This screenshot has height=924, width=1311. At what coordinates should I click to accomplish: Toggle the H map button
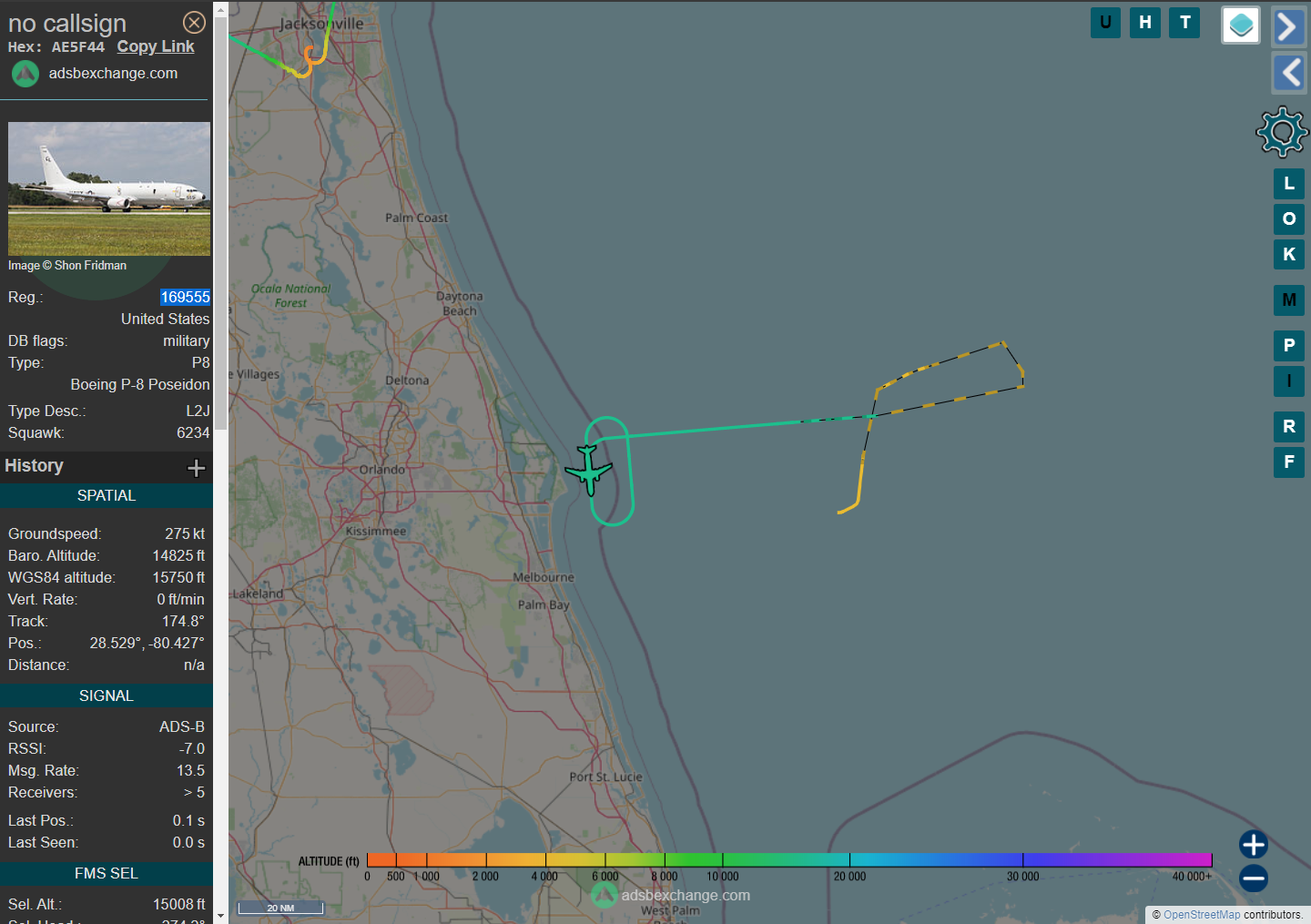click(1145, 23)
